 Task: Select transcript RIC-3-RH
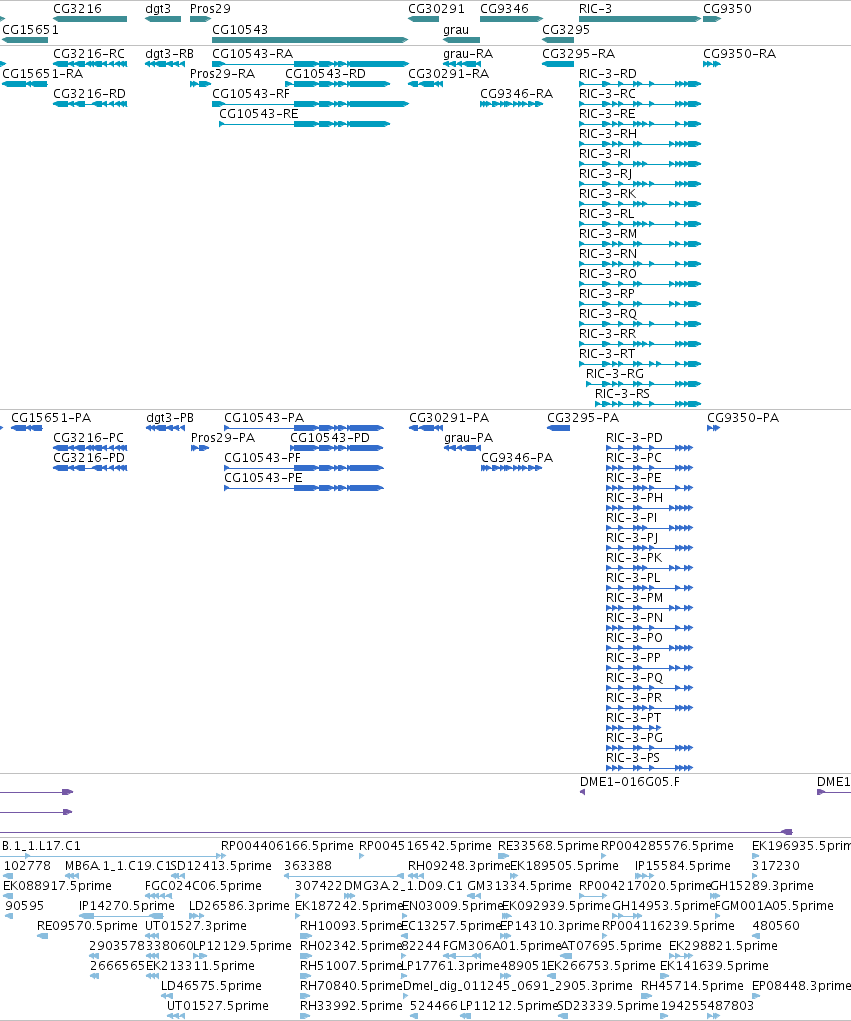pos(608,134)
